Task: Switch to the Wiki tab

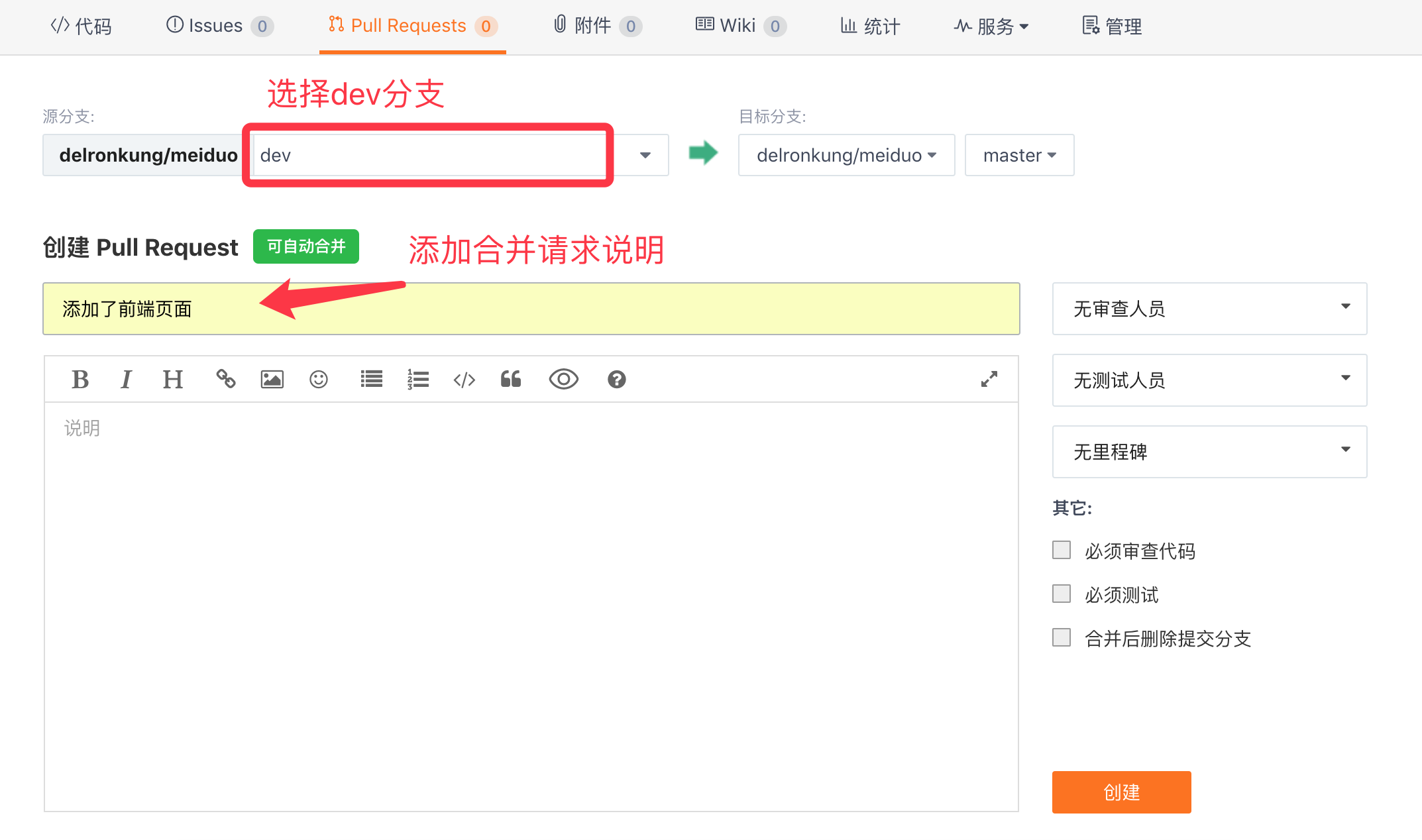Action: [x=741, y=26]
